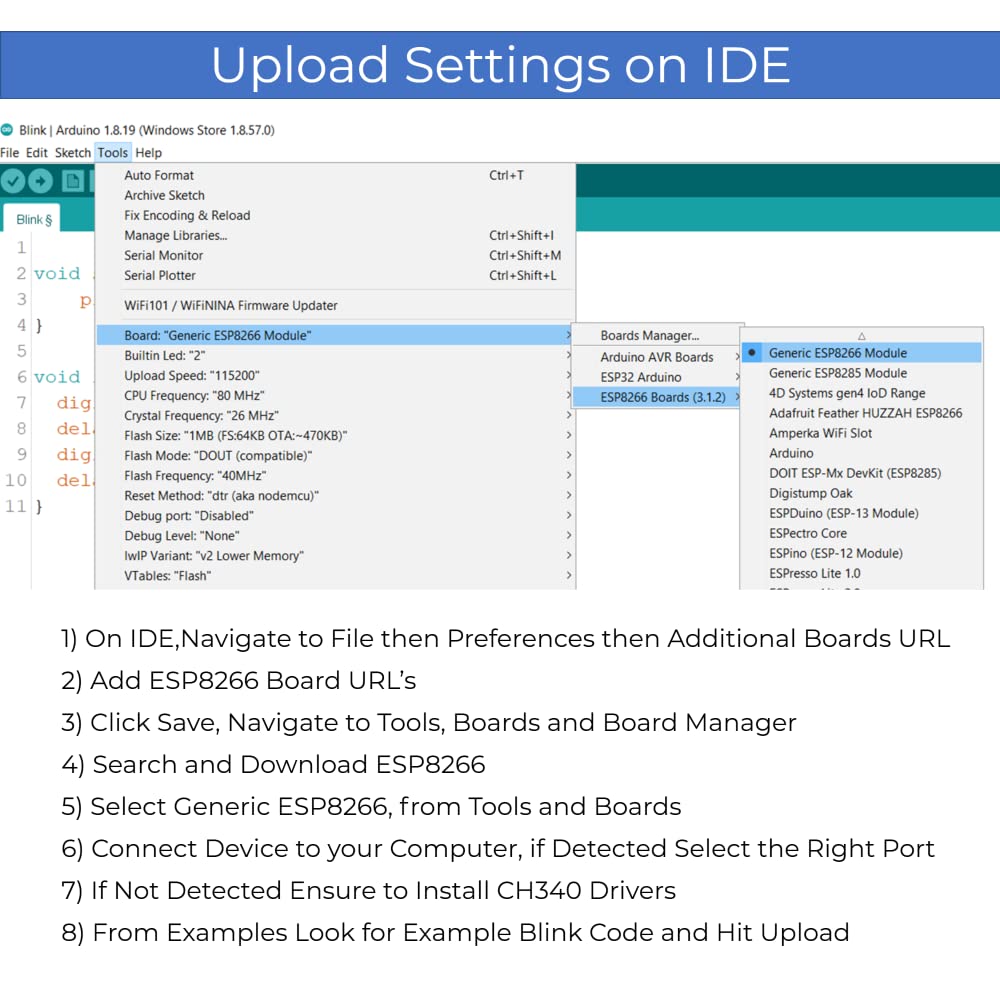Screen dimensions: 1000x1000
Task: Click the New sketch page icon
Action: 73,181
